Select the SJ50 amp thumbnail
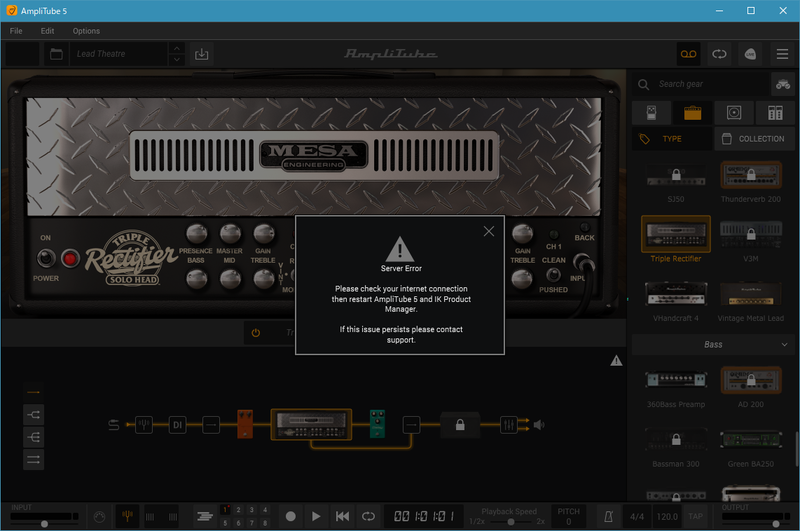Image resolution: width=800 pixels, height=531 pixels. click(676, 176)
